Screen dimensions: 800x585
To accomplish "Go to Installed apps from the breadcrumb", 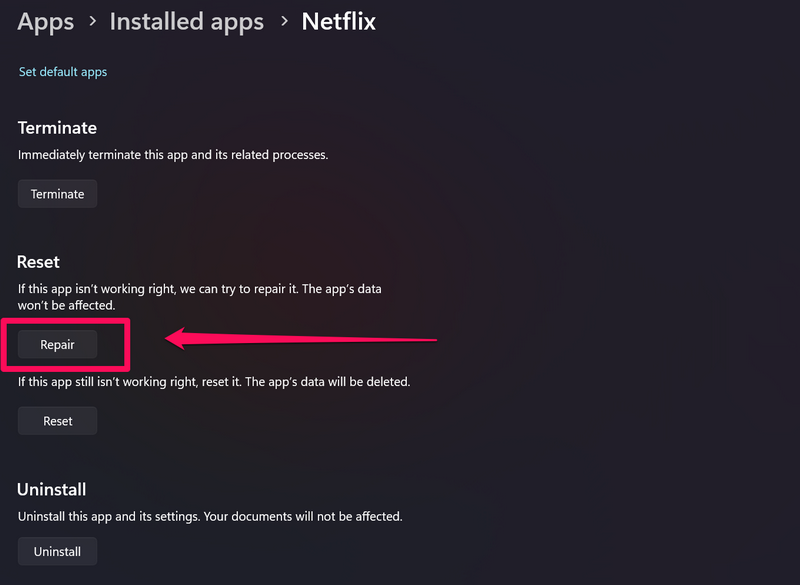I will pyautogui.click(x=186, y=21).
